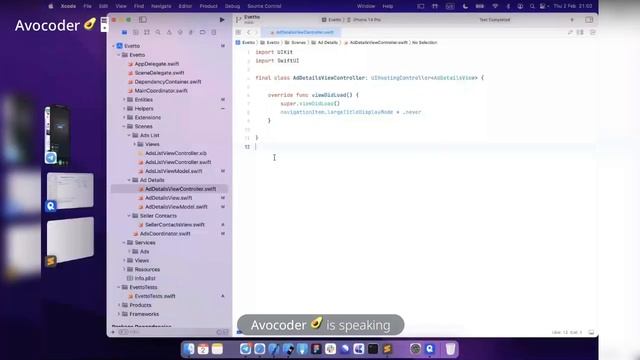Open the issue navigator warning icon

click(x=169, y=32)
